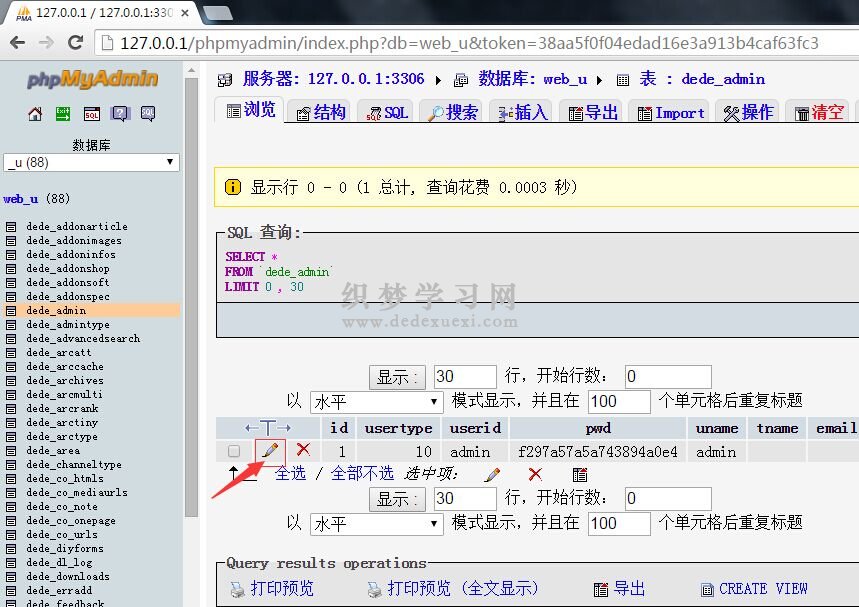Click the browser forward arrow
The height and width of the screenshot is (607, 859).
pos(47,42)
